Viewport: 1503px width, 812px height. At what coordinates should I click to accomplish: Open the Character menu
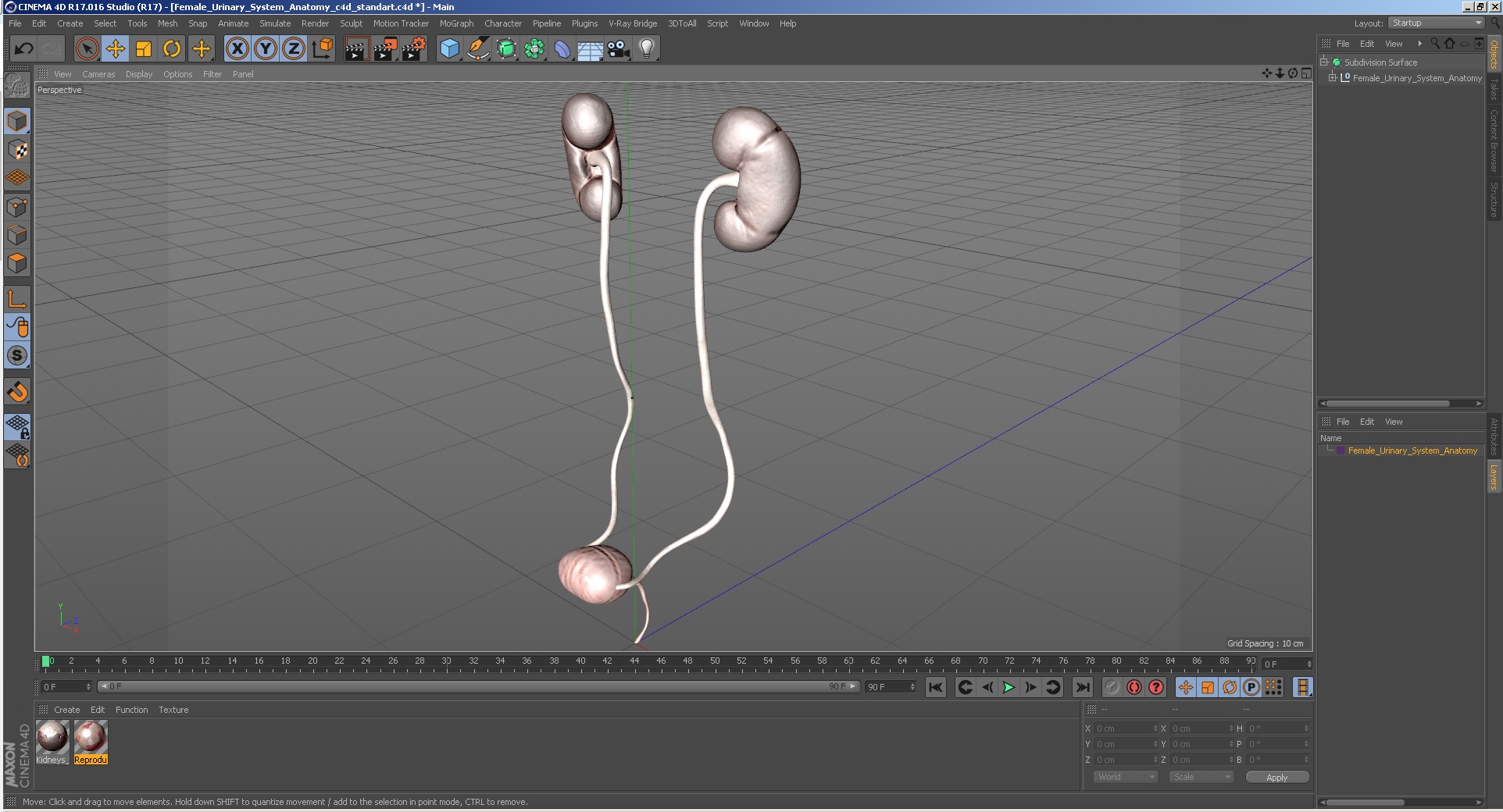pyautogui.click(x=503, y=23)
